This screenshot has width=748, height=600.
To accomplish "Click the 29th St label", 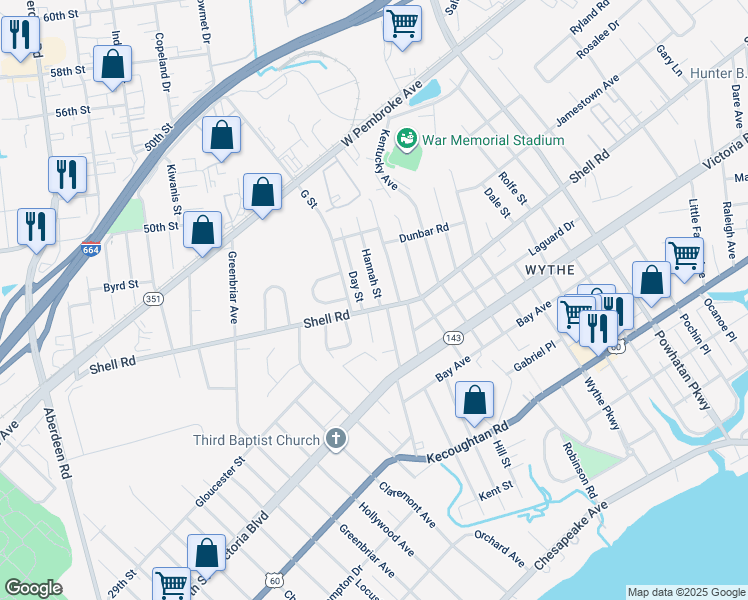I will (x=122, y=584).
